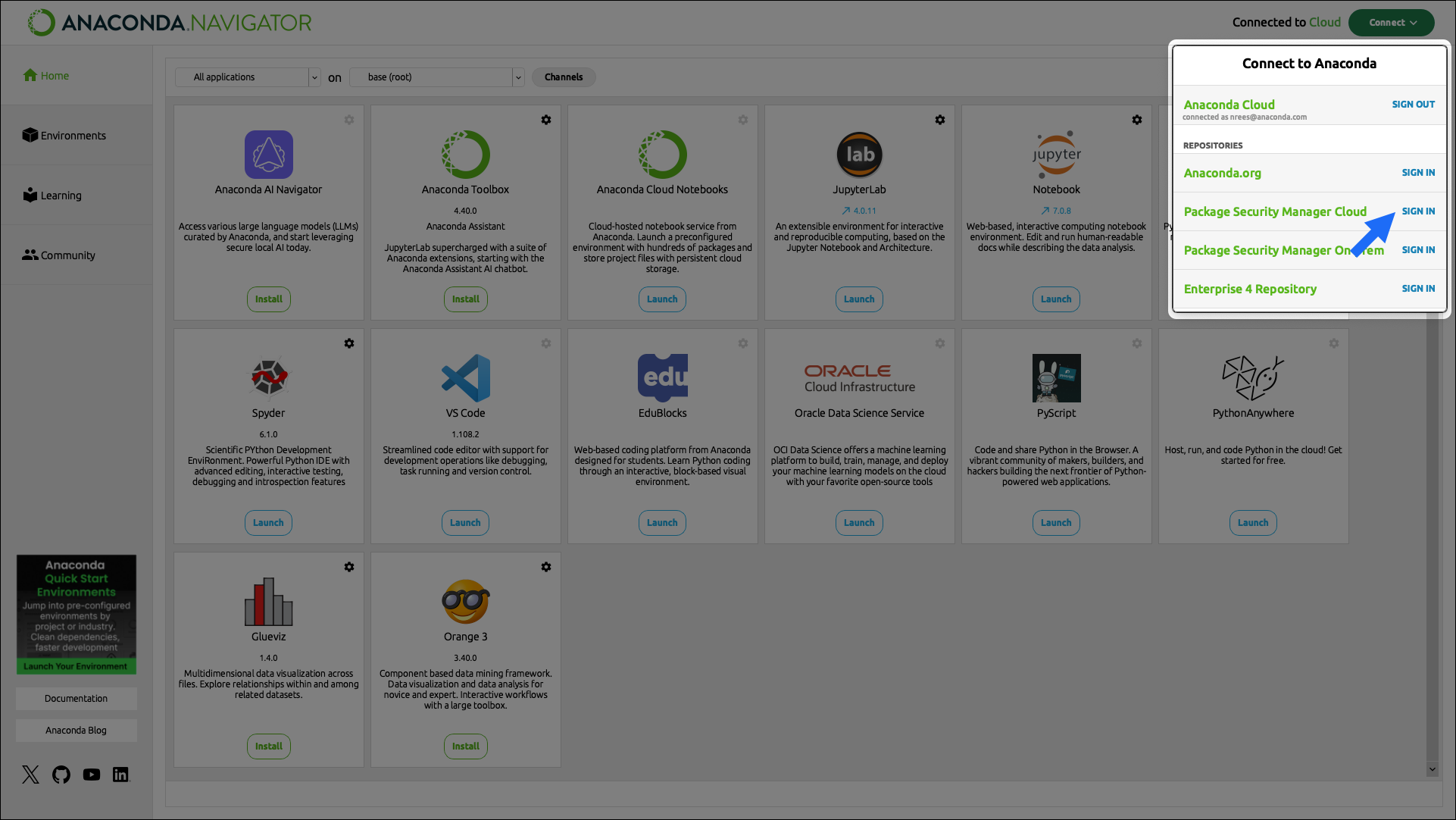Sign in to Enterprise 4 Repository
The height and width of the screenshot is (820, 1456).
point(1417,288)
